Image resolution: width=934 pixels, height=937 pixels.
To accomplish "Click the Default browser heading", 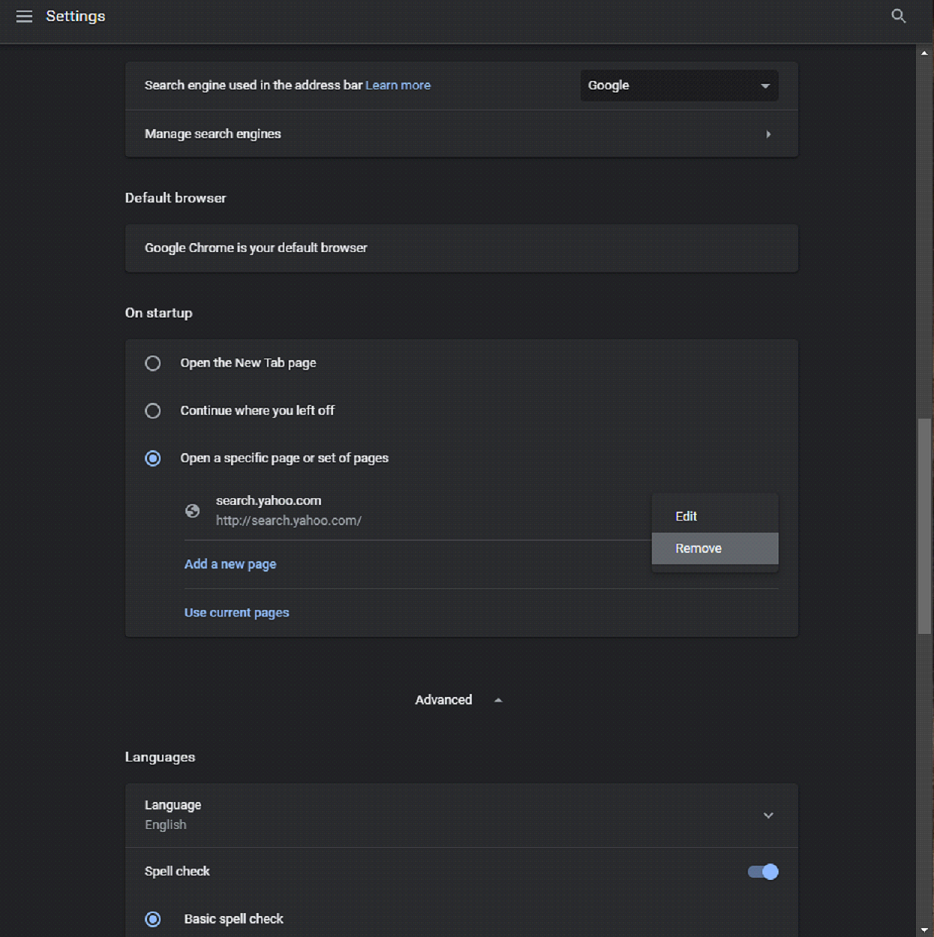I will 176,198.
